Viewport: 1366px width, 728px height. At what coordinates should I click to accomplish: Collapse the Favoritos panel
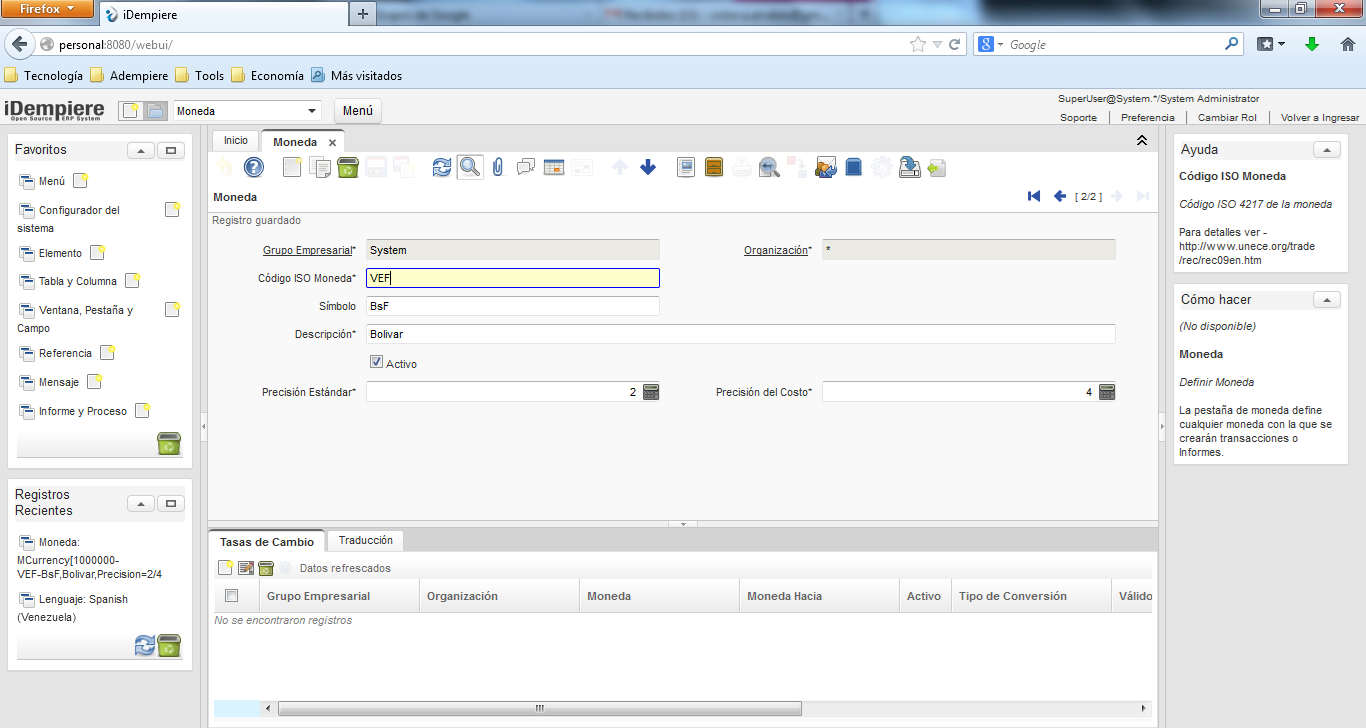click(141, 151)
